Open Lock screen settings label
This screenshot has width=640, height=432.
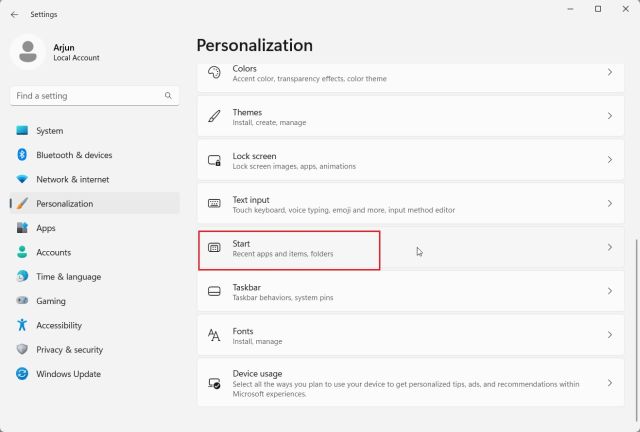pyautogui.click(x=254, y=156)
